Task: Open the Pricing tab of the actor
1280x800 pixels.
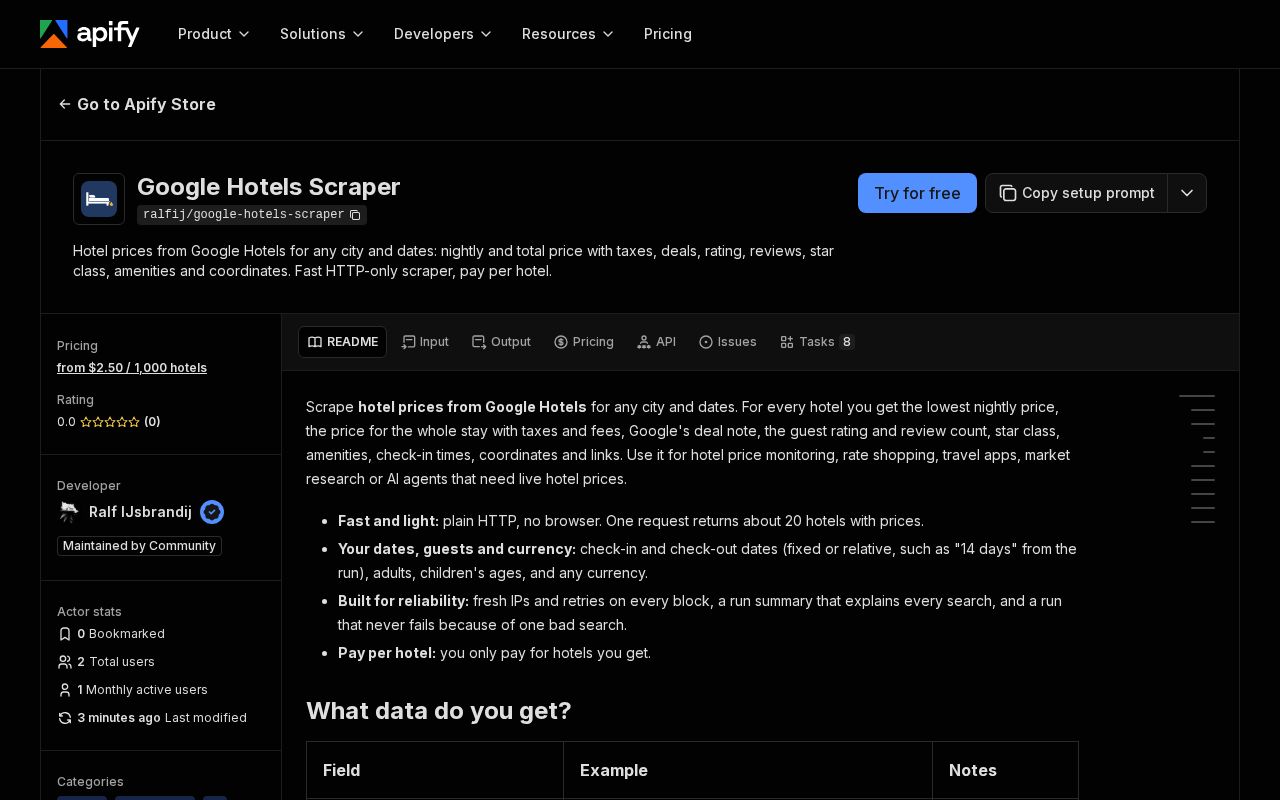Action: click(584, 342)
